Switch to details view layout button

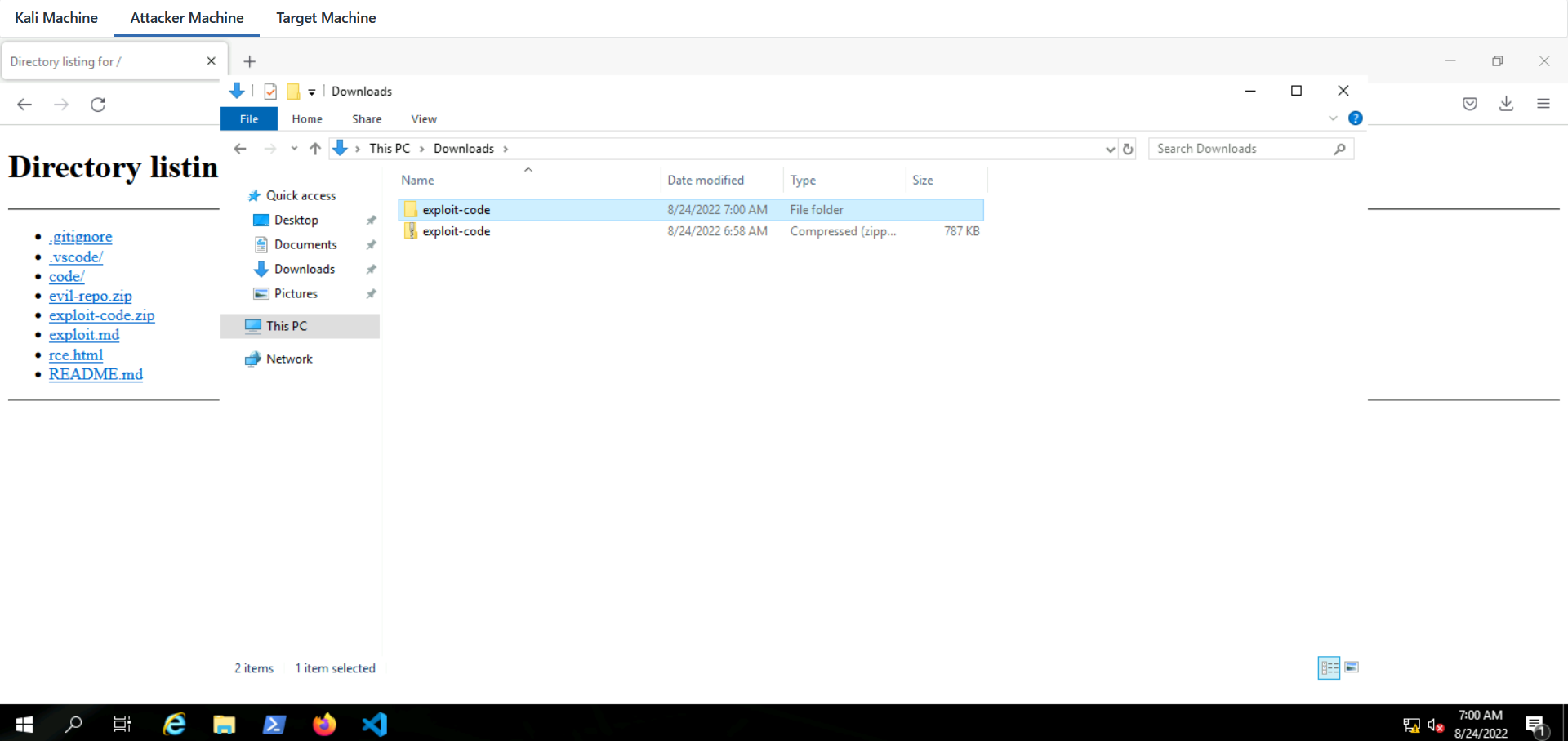(x=1329, y=667)
